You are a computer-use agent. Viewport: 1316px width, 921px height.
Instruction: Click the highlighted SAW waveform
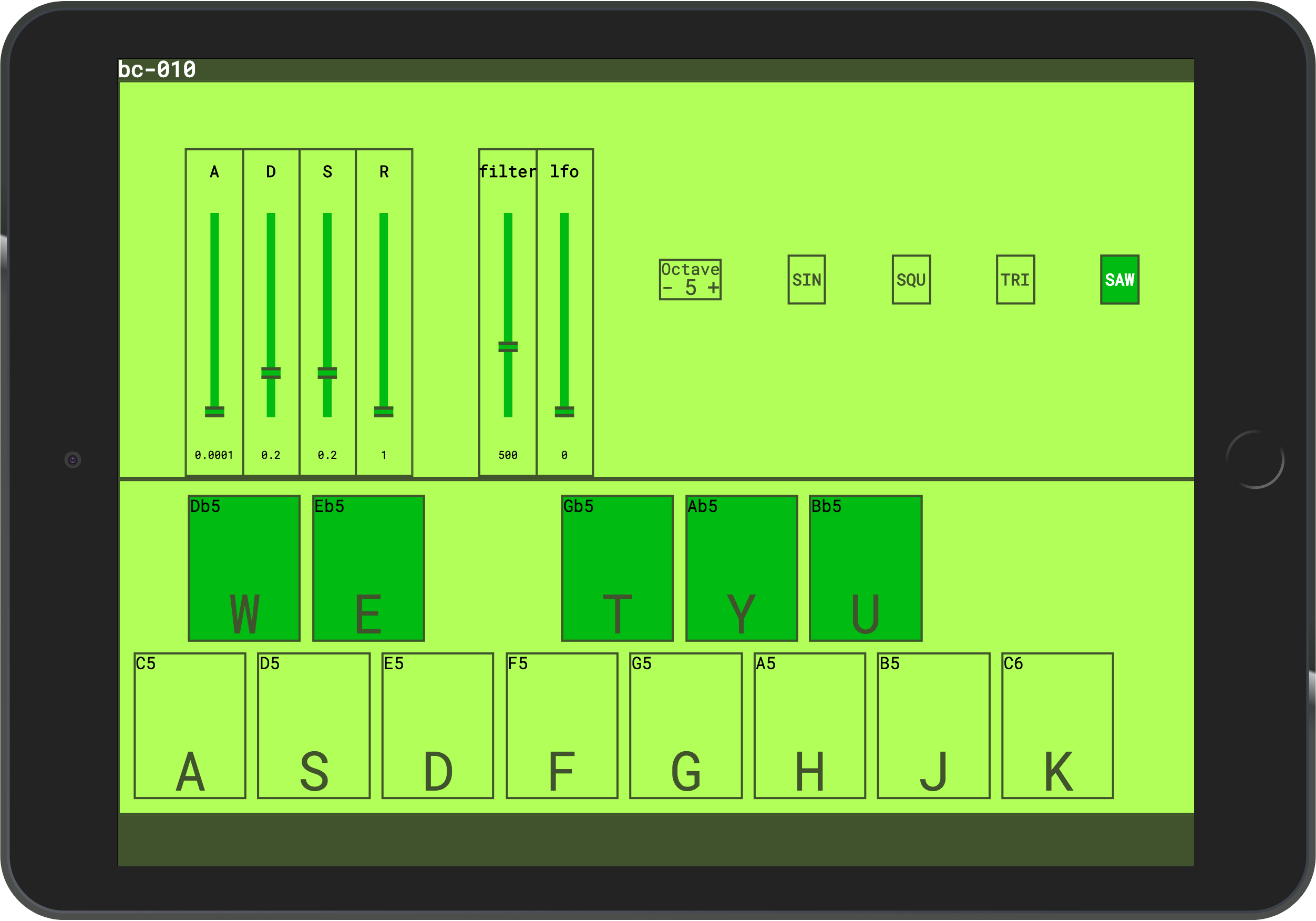(1119, 280)
